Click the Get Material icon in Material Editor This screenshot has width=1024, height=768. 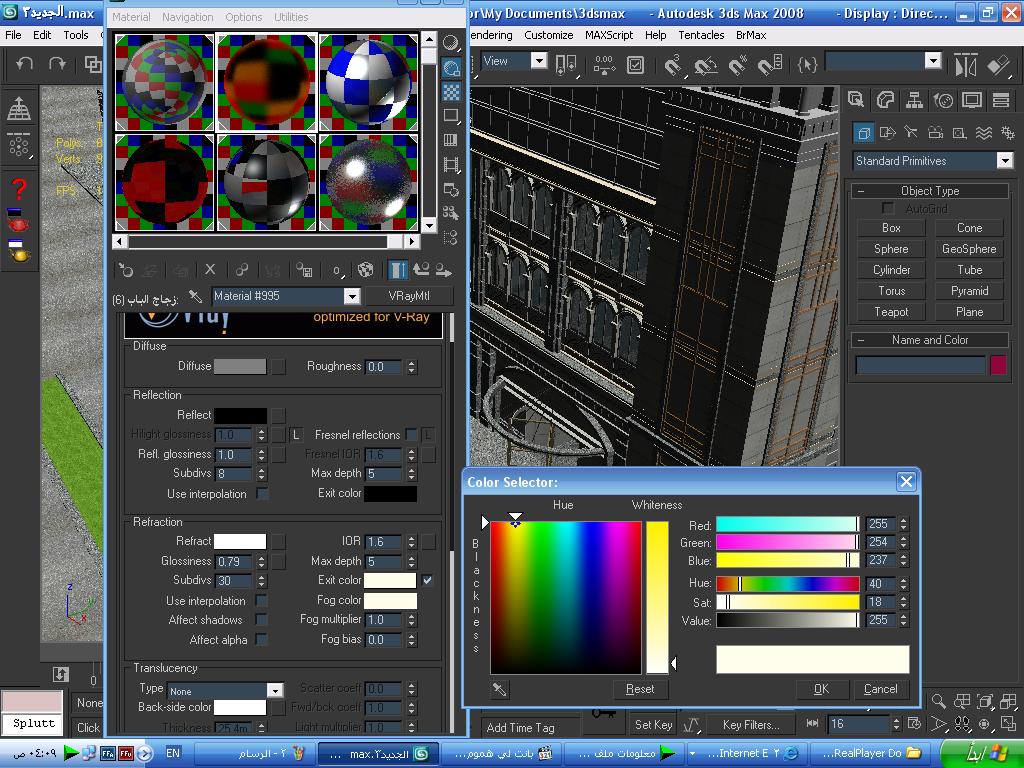[x=125, y=270]
